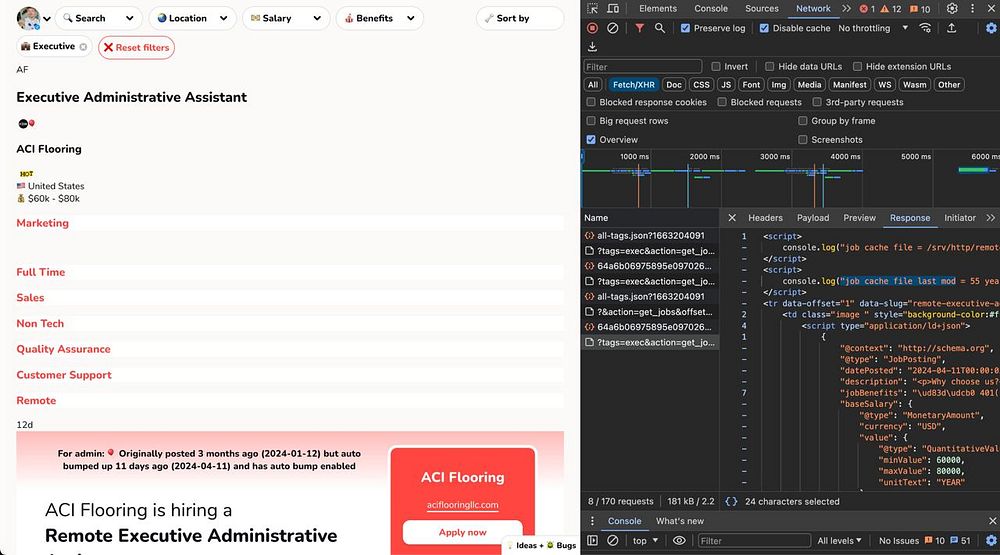Click the pretty print braces icon
Viewport: 1000px width, 555px height.
[x=731, y=501]
